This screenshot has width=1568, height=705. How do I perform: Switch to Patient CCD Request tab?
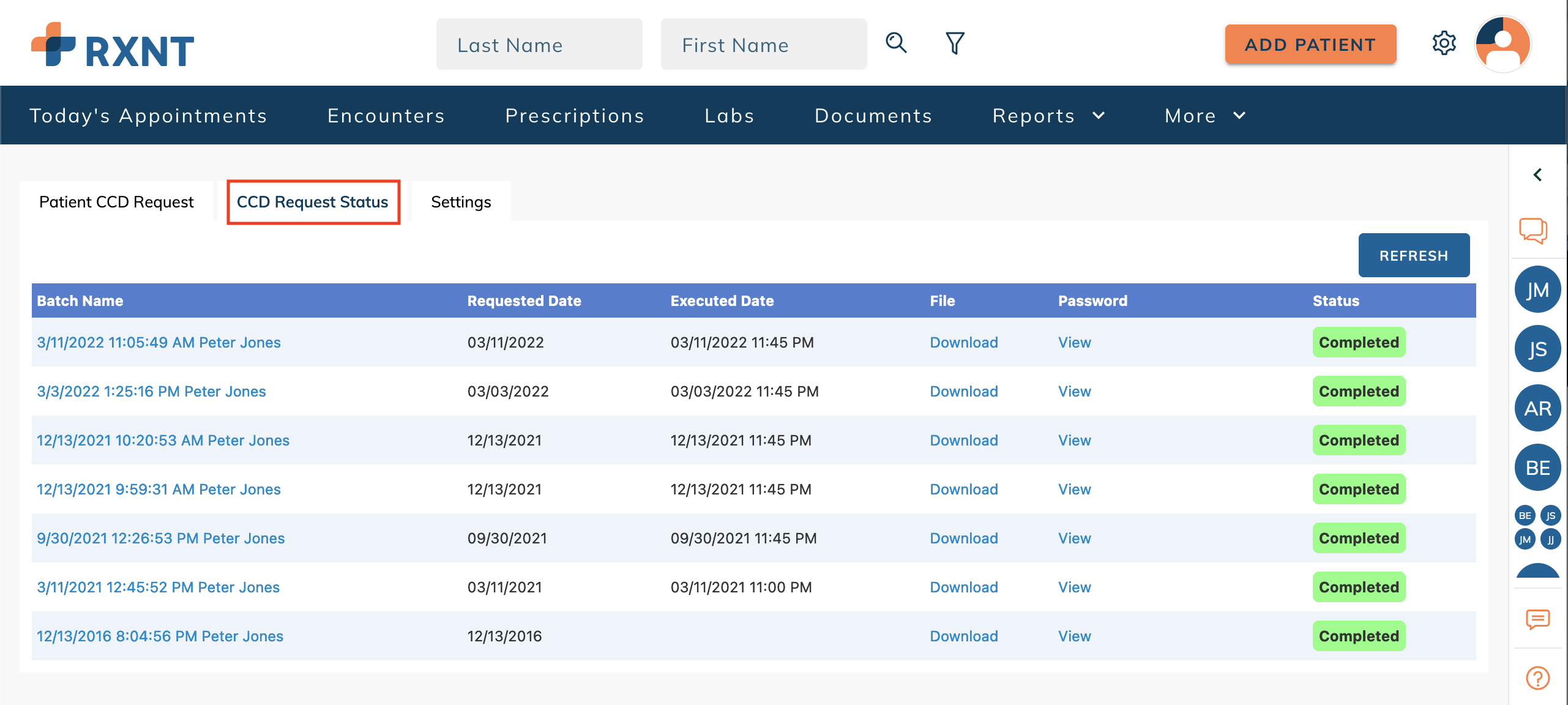pos(116,202)
